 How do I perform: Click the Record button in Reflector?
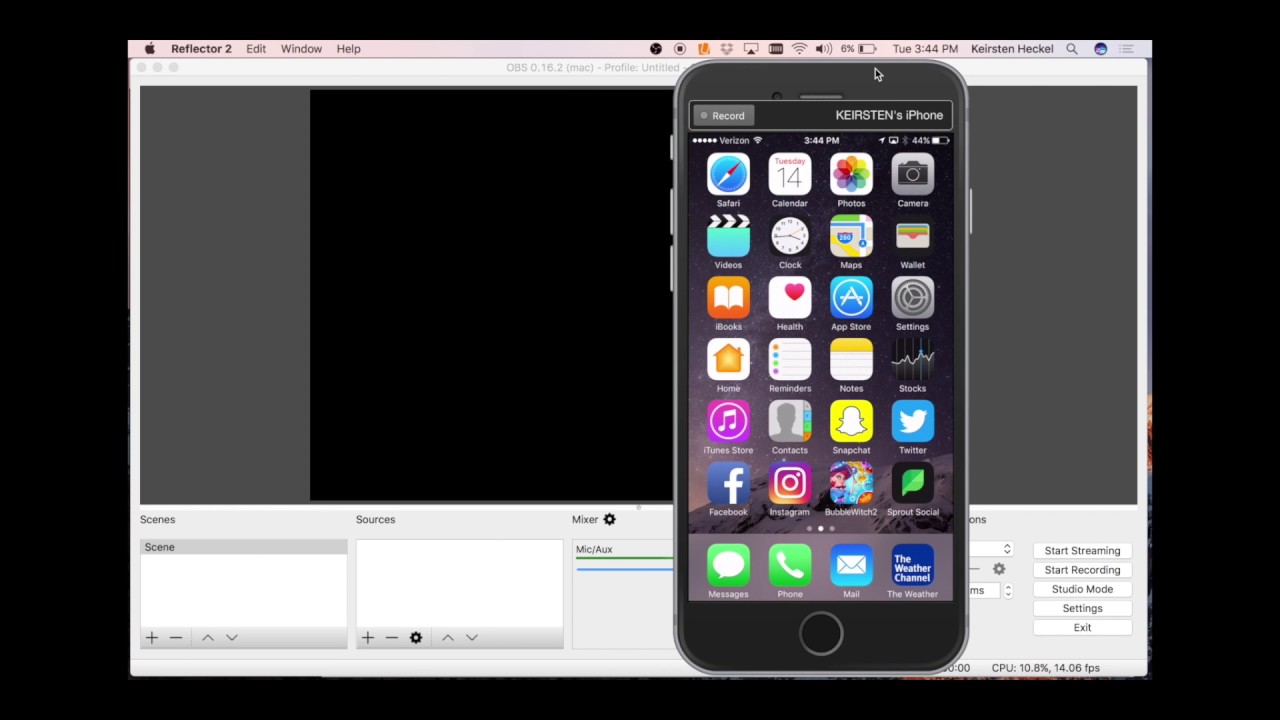pos(724,116)
